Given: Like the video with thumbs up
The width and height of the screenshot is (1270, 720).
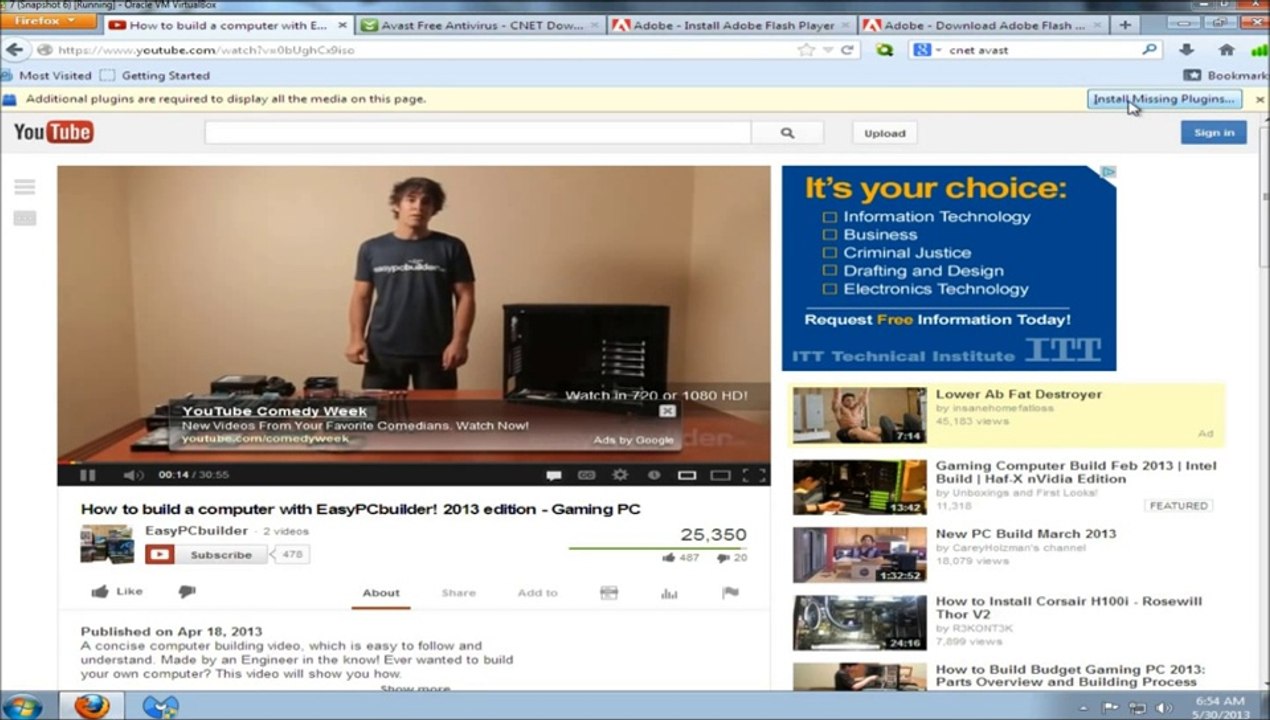Looking at the screenshot, I should click(x=117, y=591).
